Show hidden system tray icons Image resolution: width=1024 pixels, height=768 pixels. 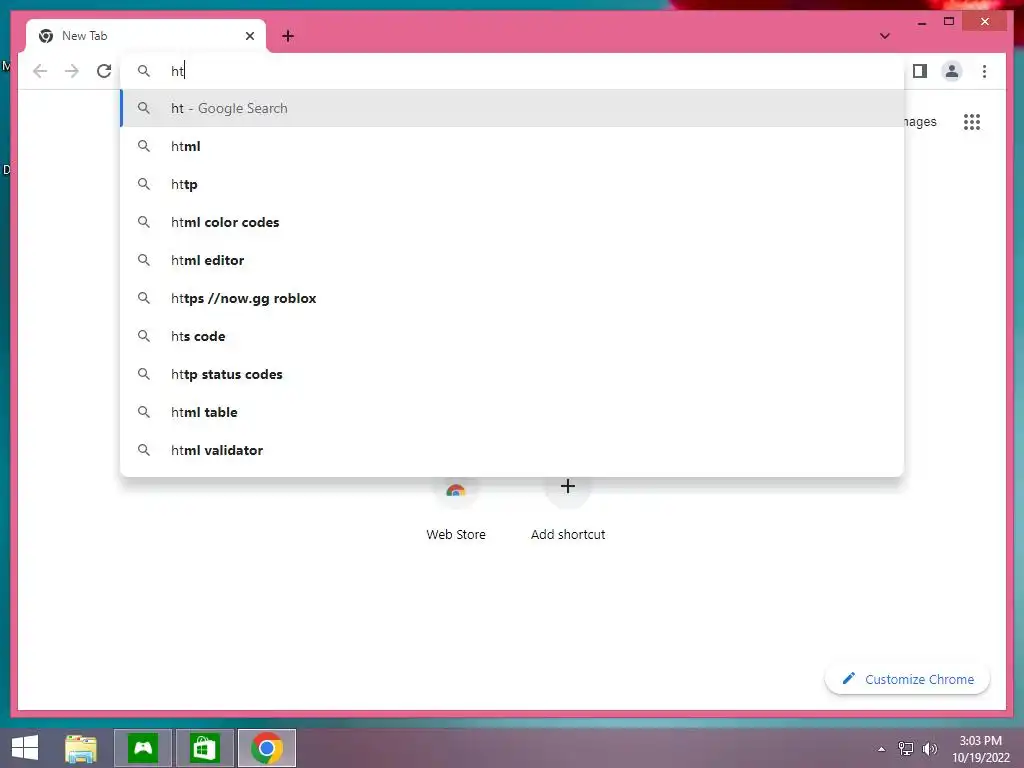click(882, 749)
